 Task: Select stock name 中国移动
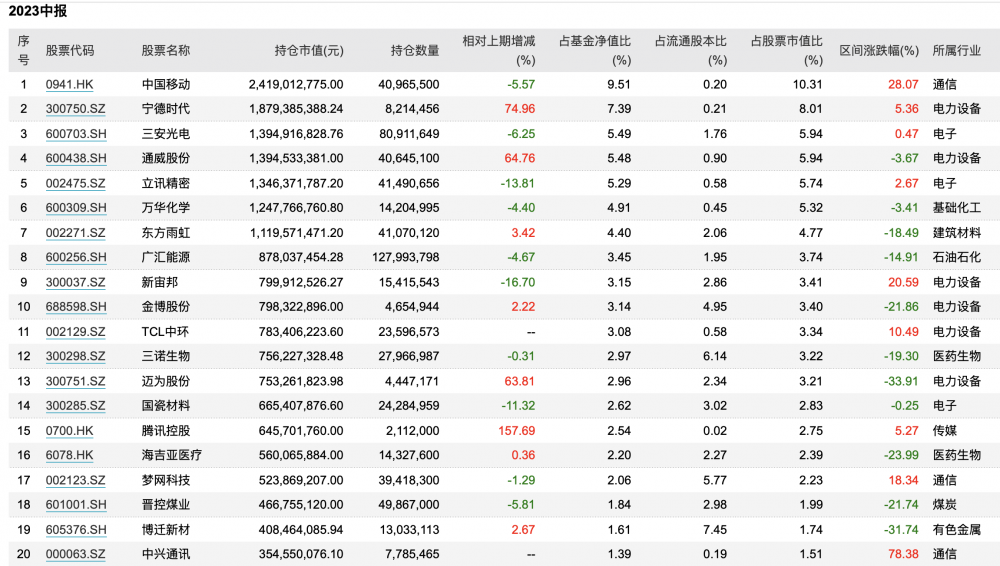pyautogui.click(x=166, y=84)
